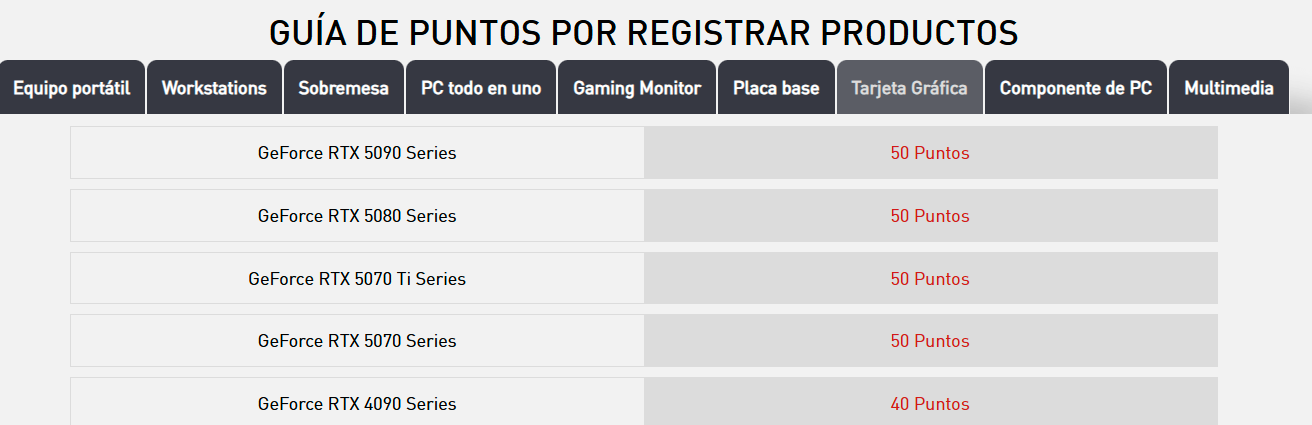Click the GeForce RTX 5090 Series row
Image resolution: width=1312 pixels, height=425 pixels.
[644, 153]
